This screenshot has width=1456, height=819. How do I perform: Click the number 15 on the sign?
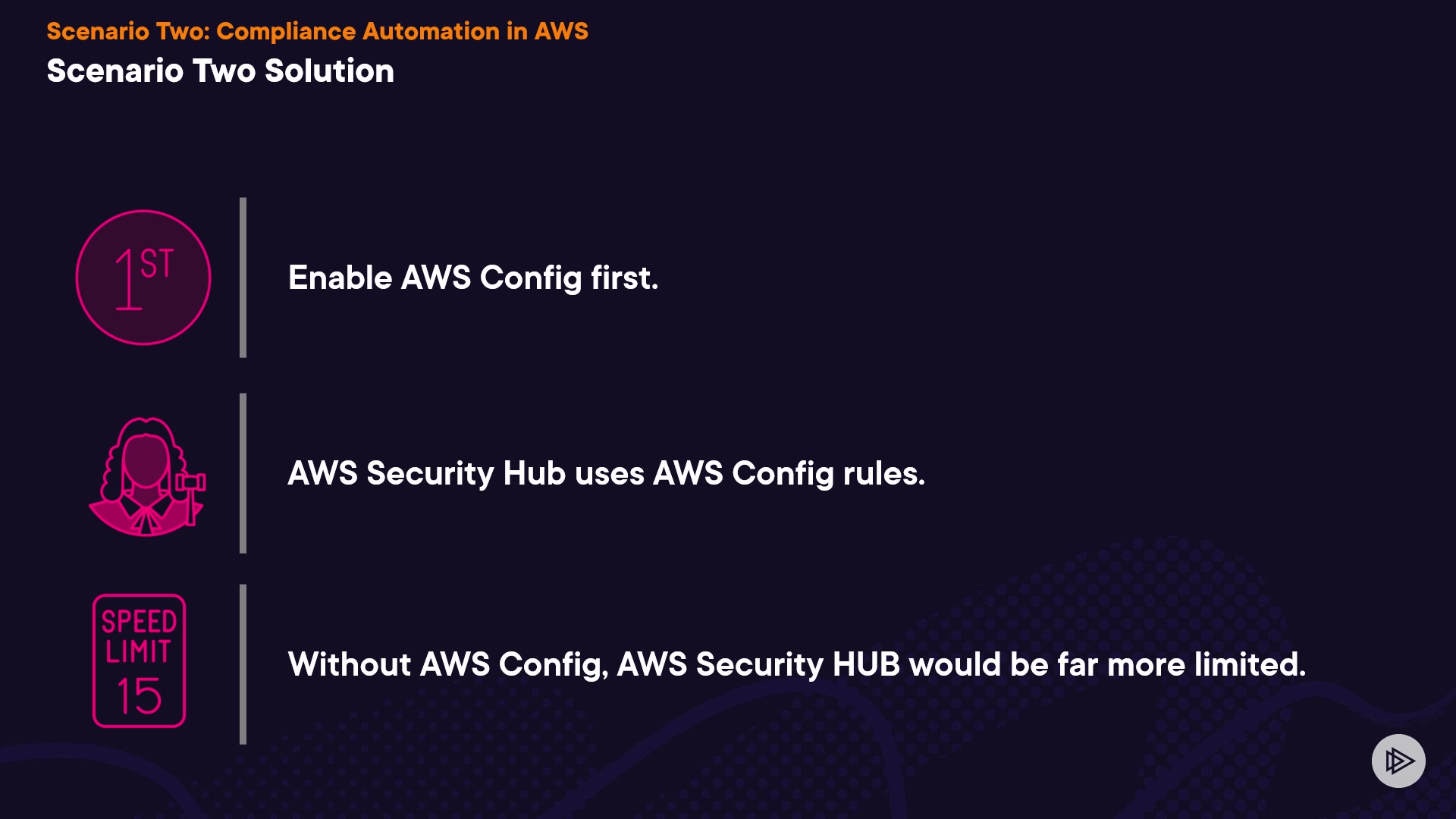click(x=140, y=695)
